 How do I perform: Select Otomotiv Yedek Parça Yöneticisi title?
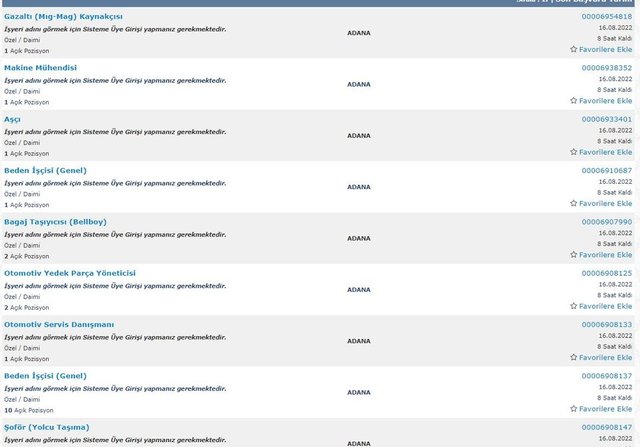tap(70, 273)
